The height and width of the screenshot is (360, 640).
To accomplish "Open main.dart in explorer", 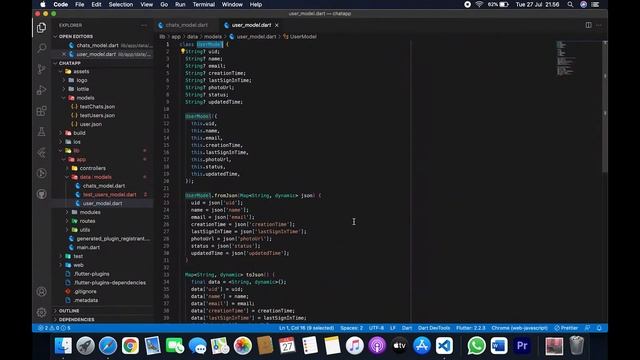I will pyautogui.click(x=88, y=247).
